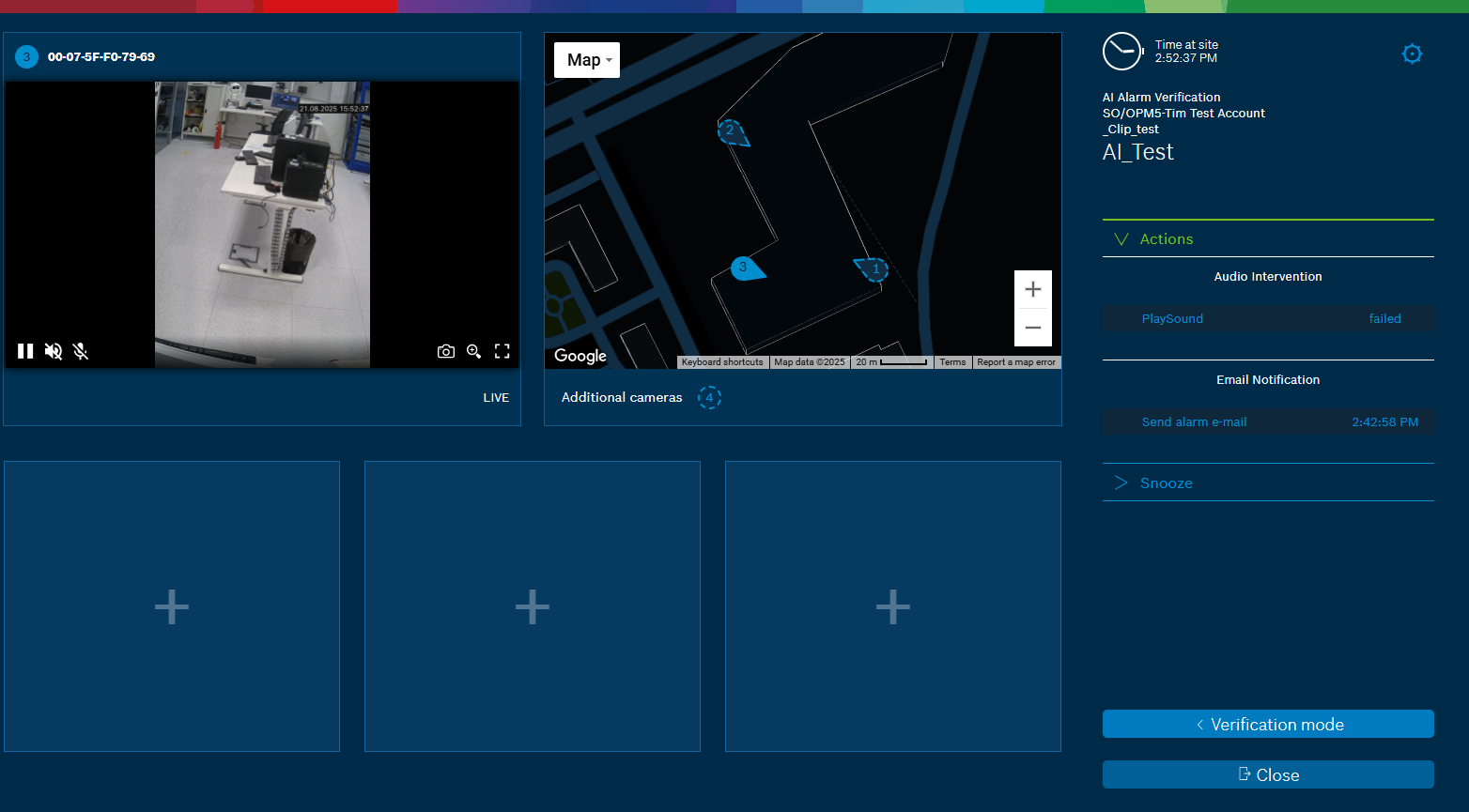
Task: Select camera marker 1 on map
Action: (874, 269)
